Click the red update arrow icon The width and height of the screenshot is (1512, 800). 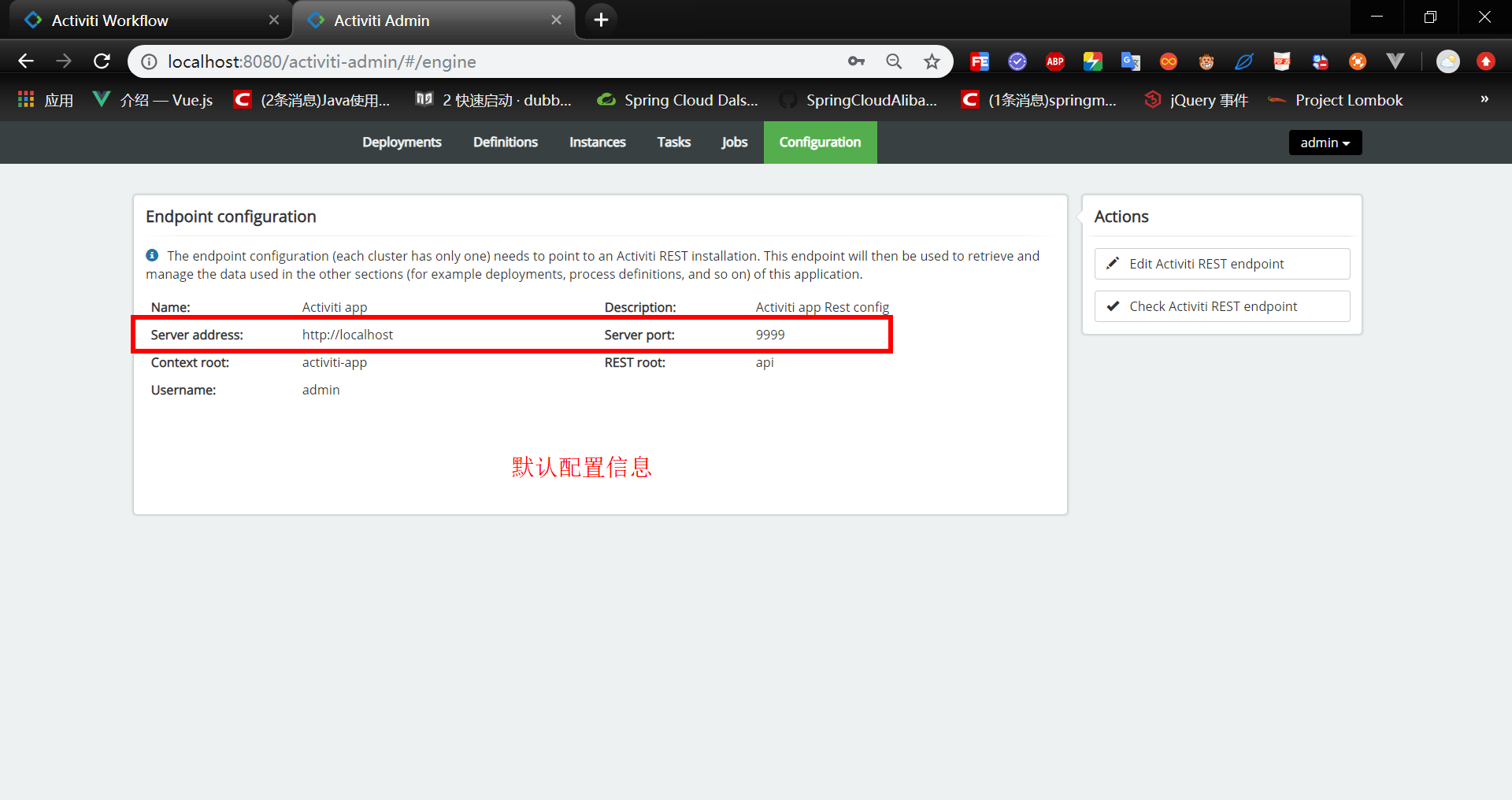point(1486,61)
